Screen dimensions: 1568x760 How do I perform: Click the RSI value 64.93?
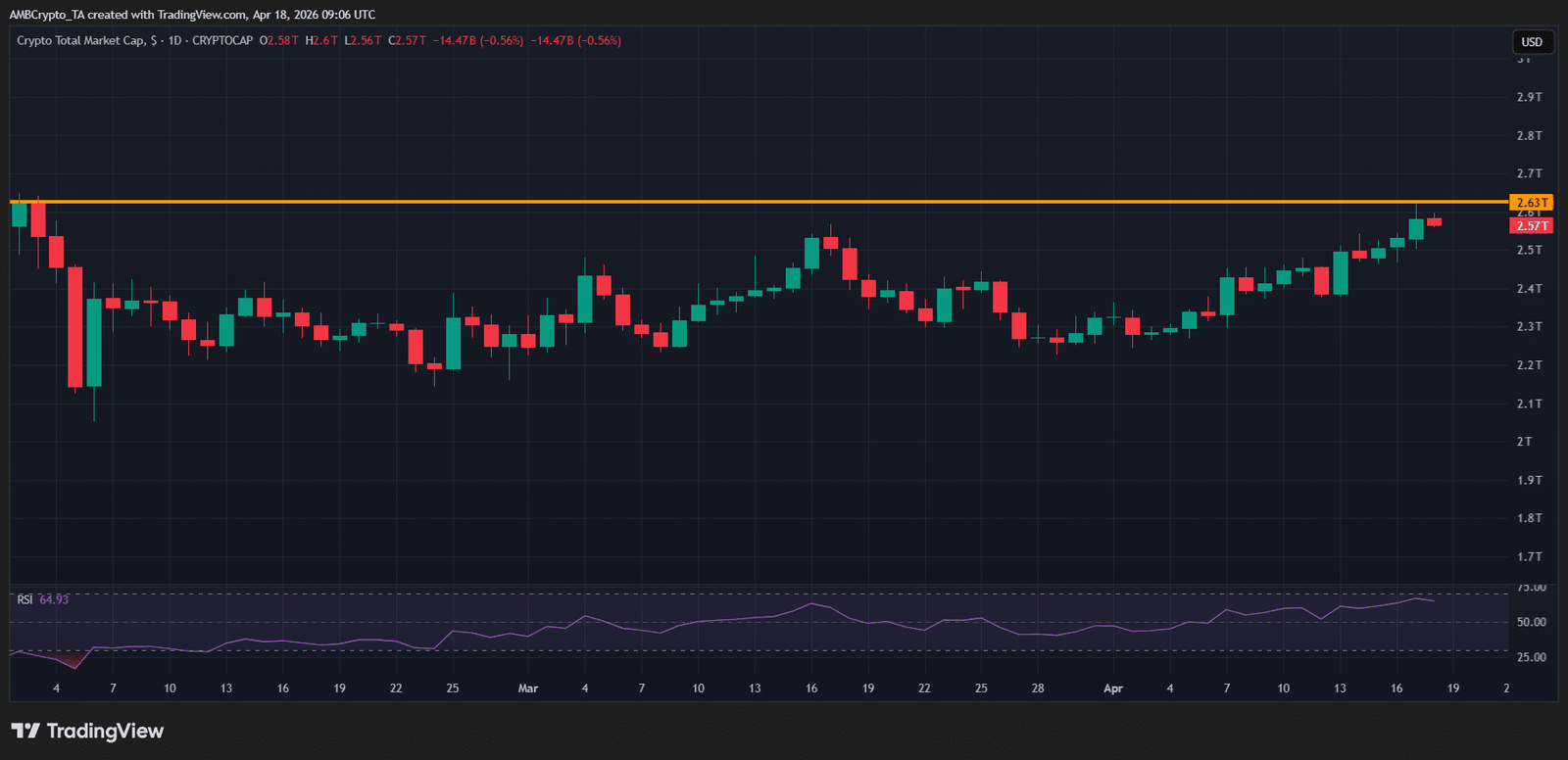click(54, 599)
